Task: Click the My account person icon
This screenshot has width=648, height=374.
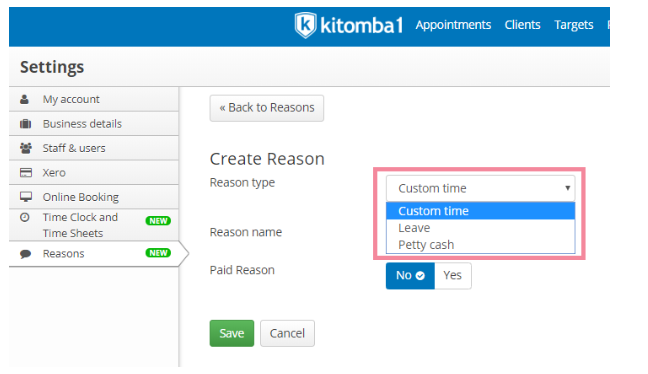Action: [25, 99]
